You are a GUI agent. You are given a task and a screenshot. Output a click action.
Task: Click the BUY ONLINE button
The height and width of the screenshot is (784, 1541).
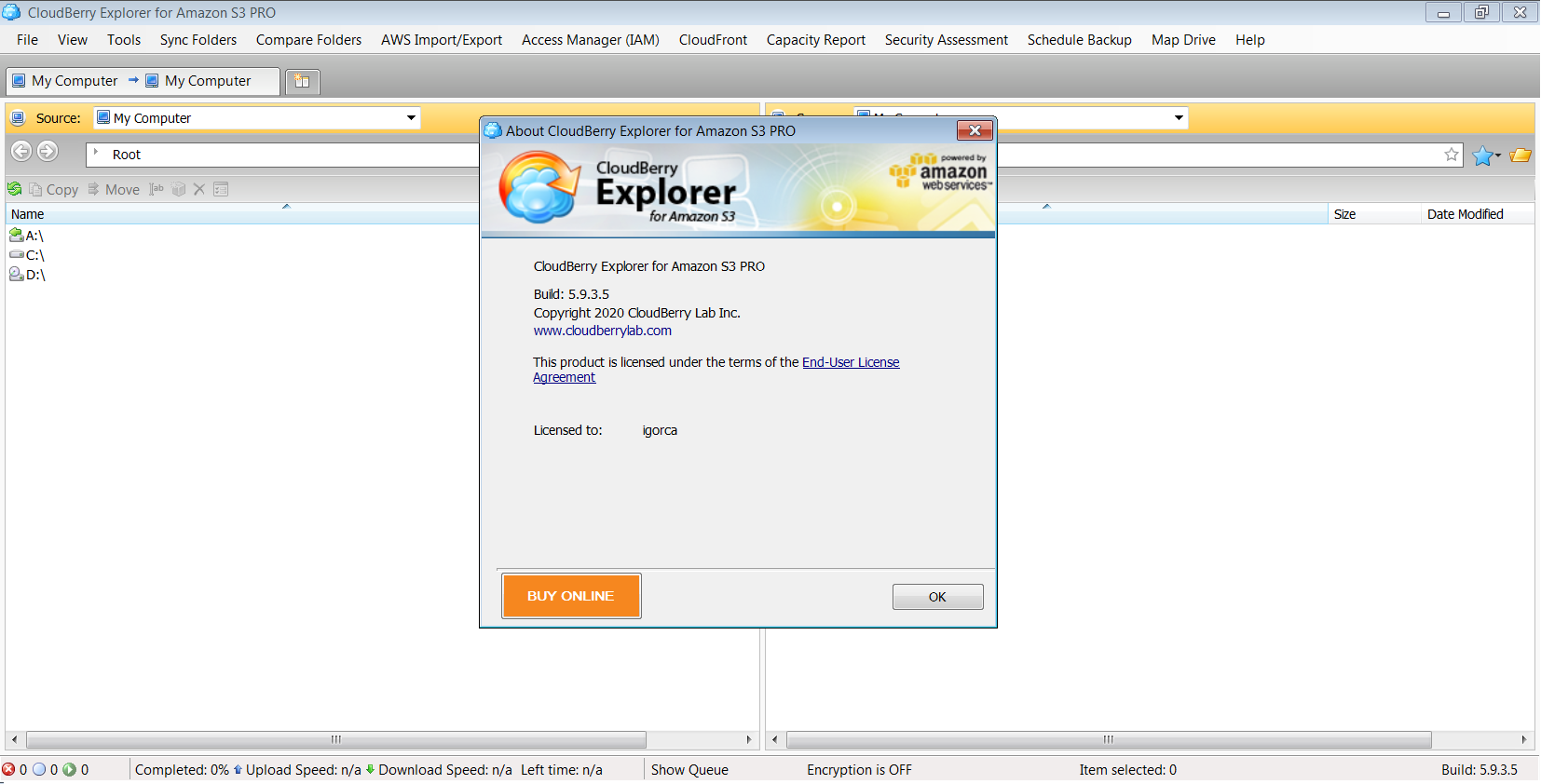(x=571, y=596)
